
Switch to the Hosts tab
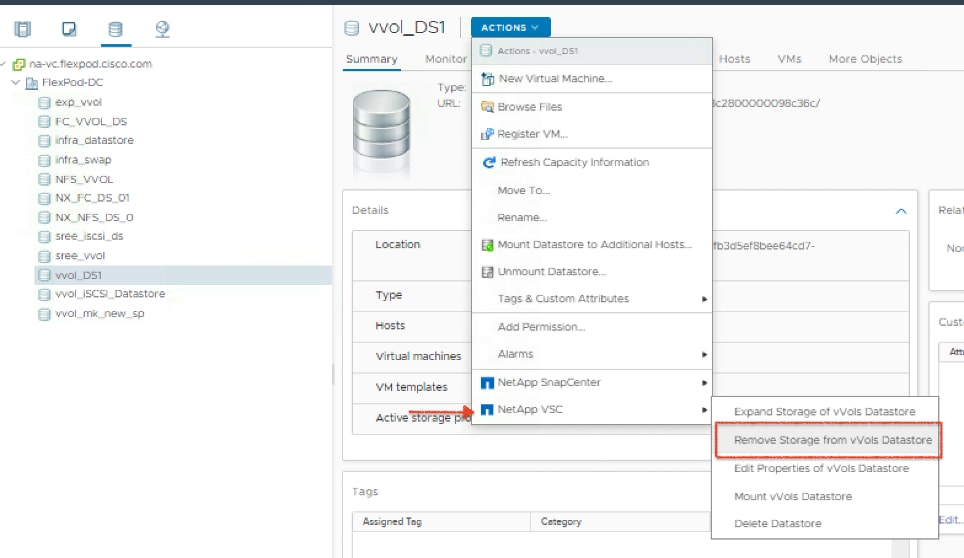[734, 59]
